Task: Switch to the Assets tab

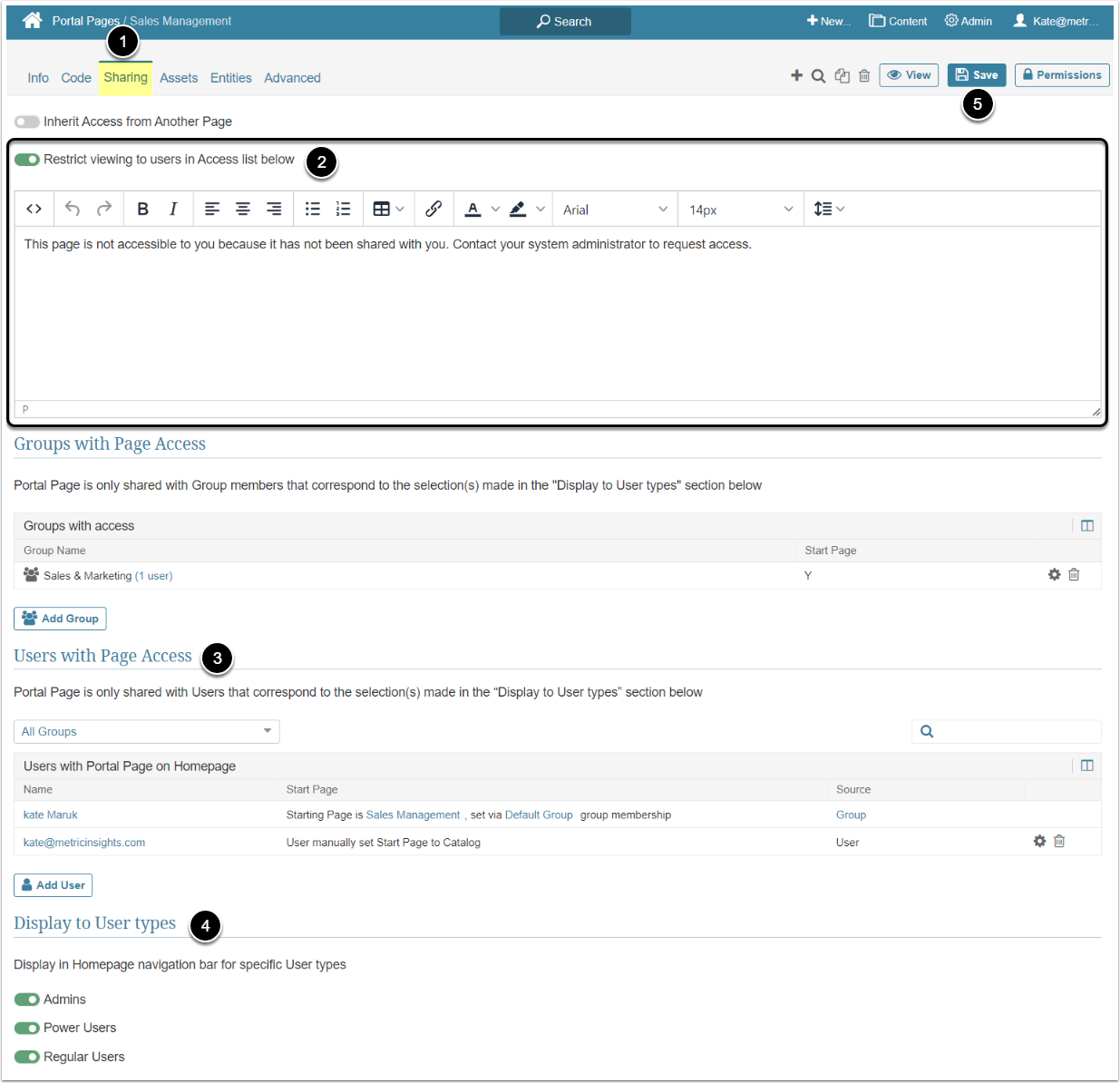Action: 179,78
